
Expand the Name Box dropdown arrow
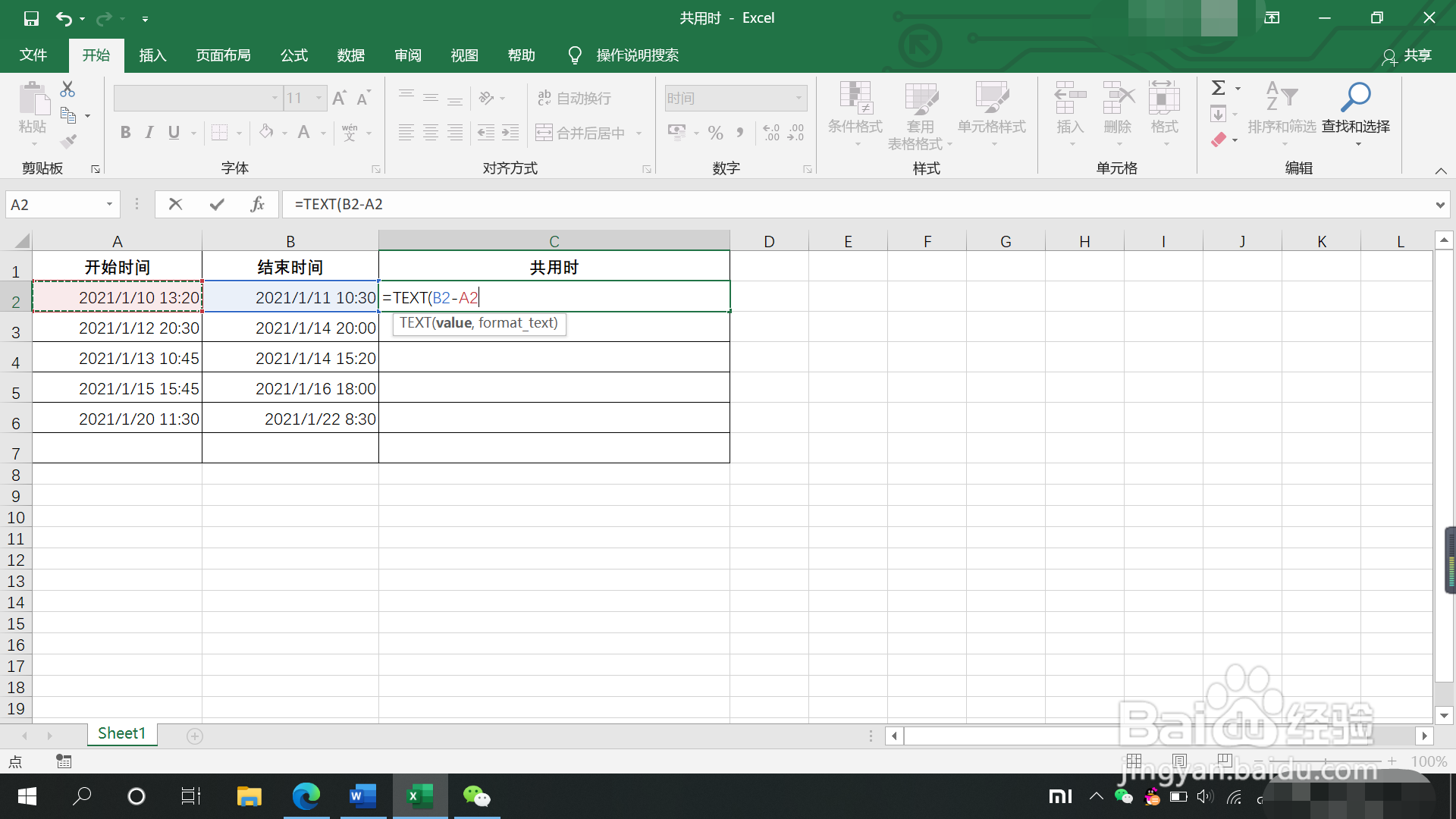(x=109, y=204)
